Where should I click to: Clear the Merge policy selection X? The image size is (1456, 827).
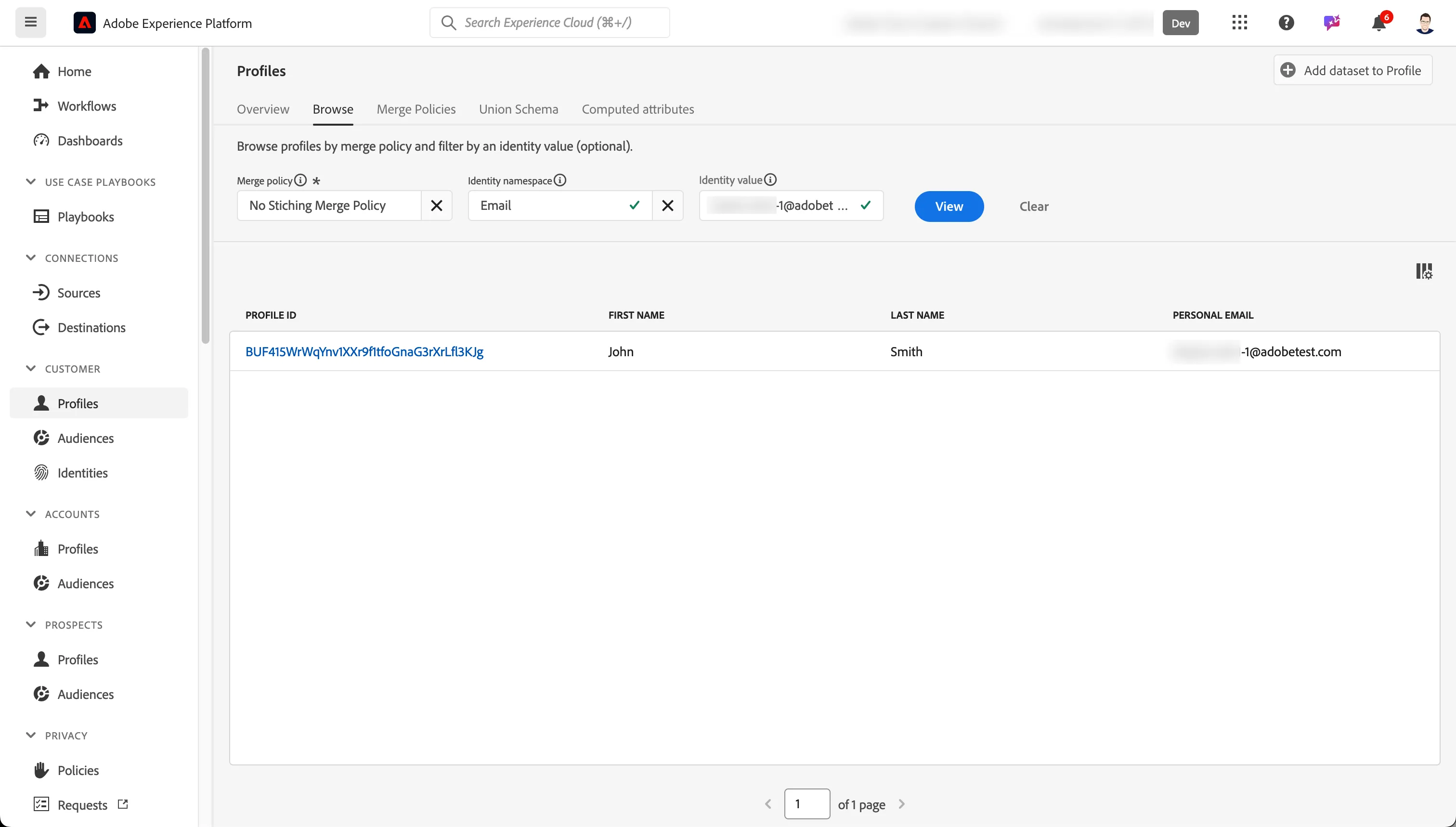click(436, 206)
